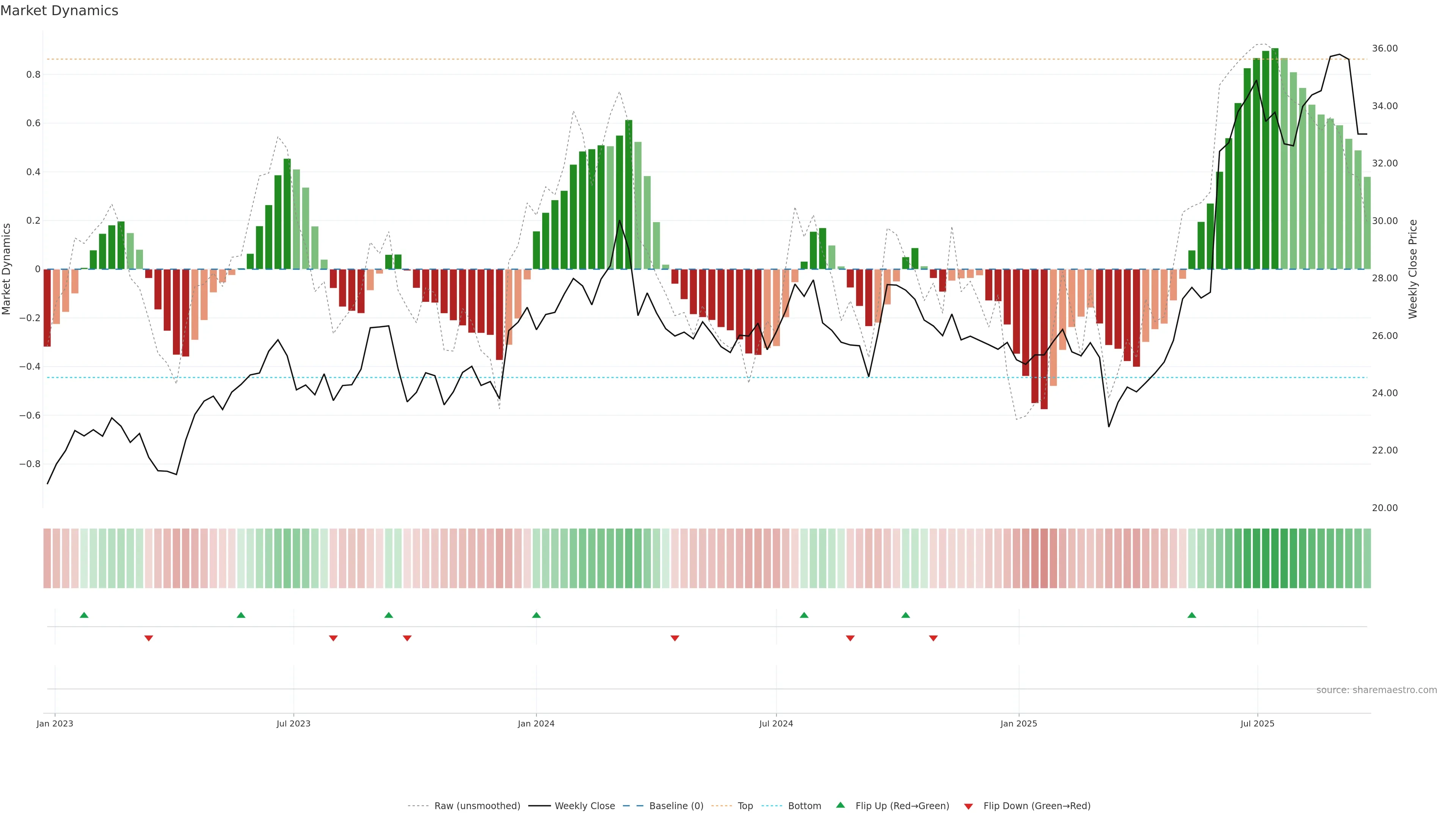Image resolution: width=1456 pixels, height=819 pixels.
Task: Click the Market Dynamics chart title
Action: [x=60, y=11]
